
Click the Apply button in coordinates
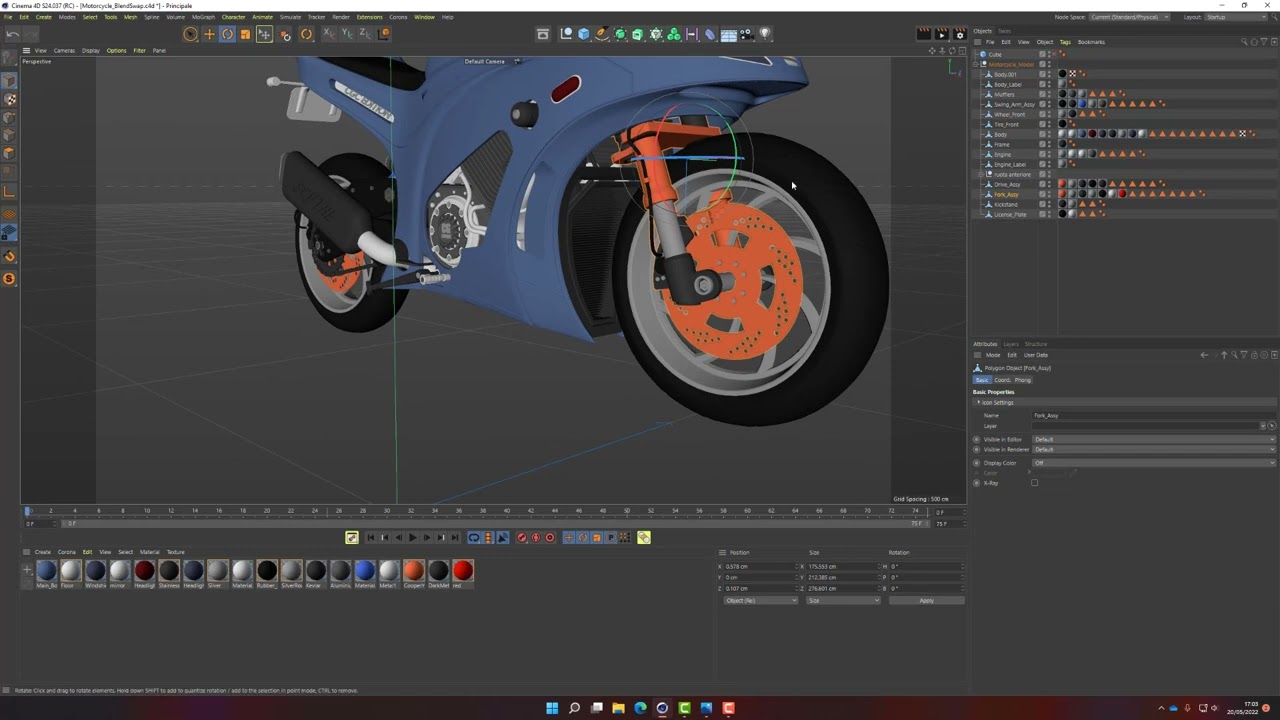coord(926,600)
